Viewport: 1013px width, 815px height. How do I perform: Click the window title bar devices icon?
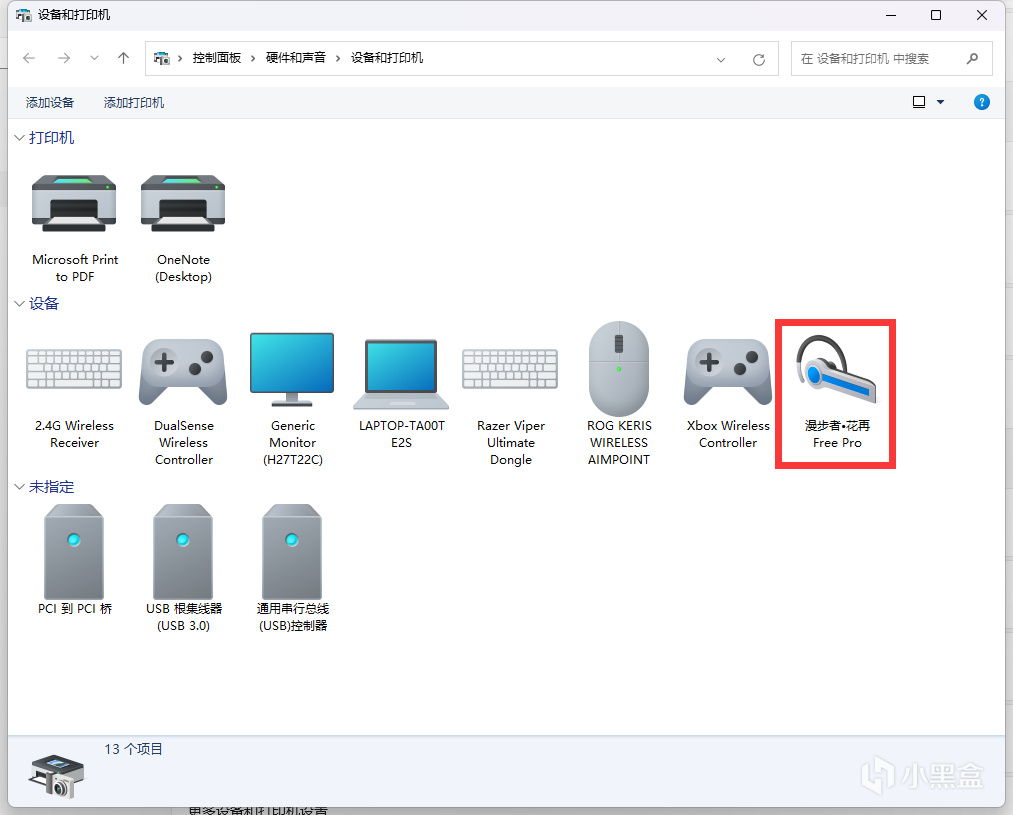coord(23,15)
